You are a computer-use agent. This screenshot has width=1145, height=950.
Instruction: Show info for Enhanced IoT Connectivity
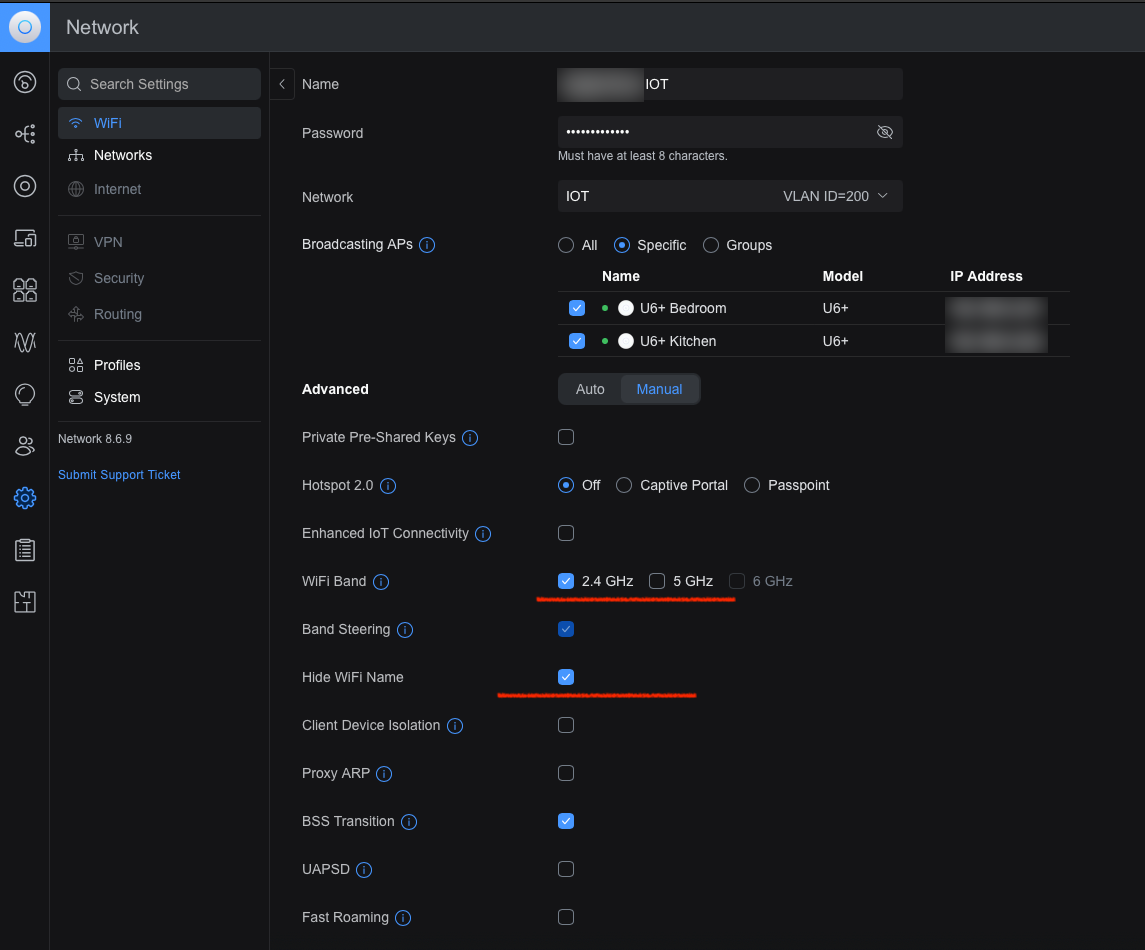coord(483,534)
